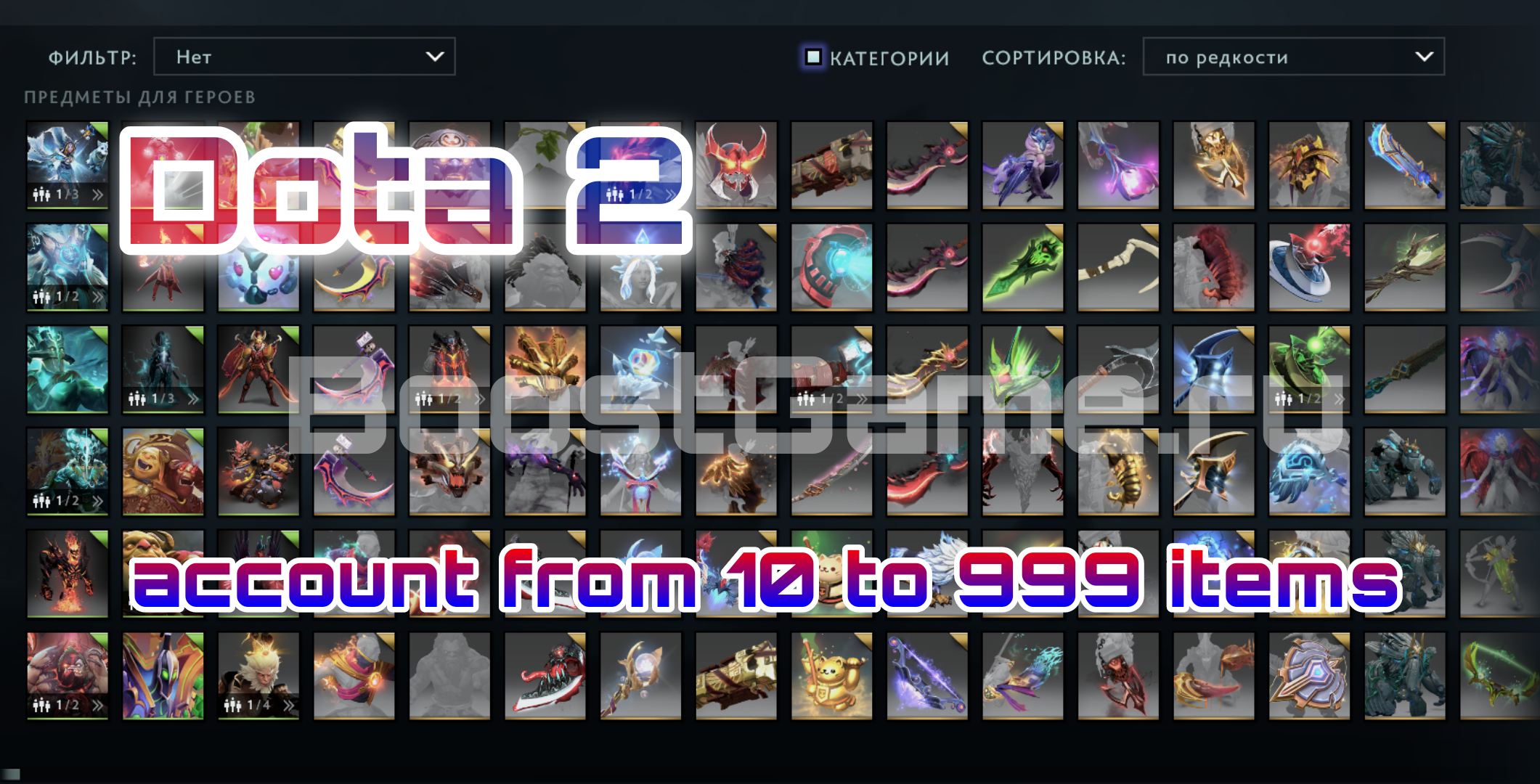Screen dimensions: 1540x784
Task: Expand the Сортировка dropdown by rarity
Action: [x=1293, y=57]
